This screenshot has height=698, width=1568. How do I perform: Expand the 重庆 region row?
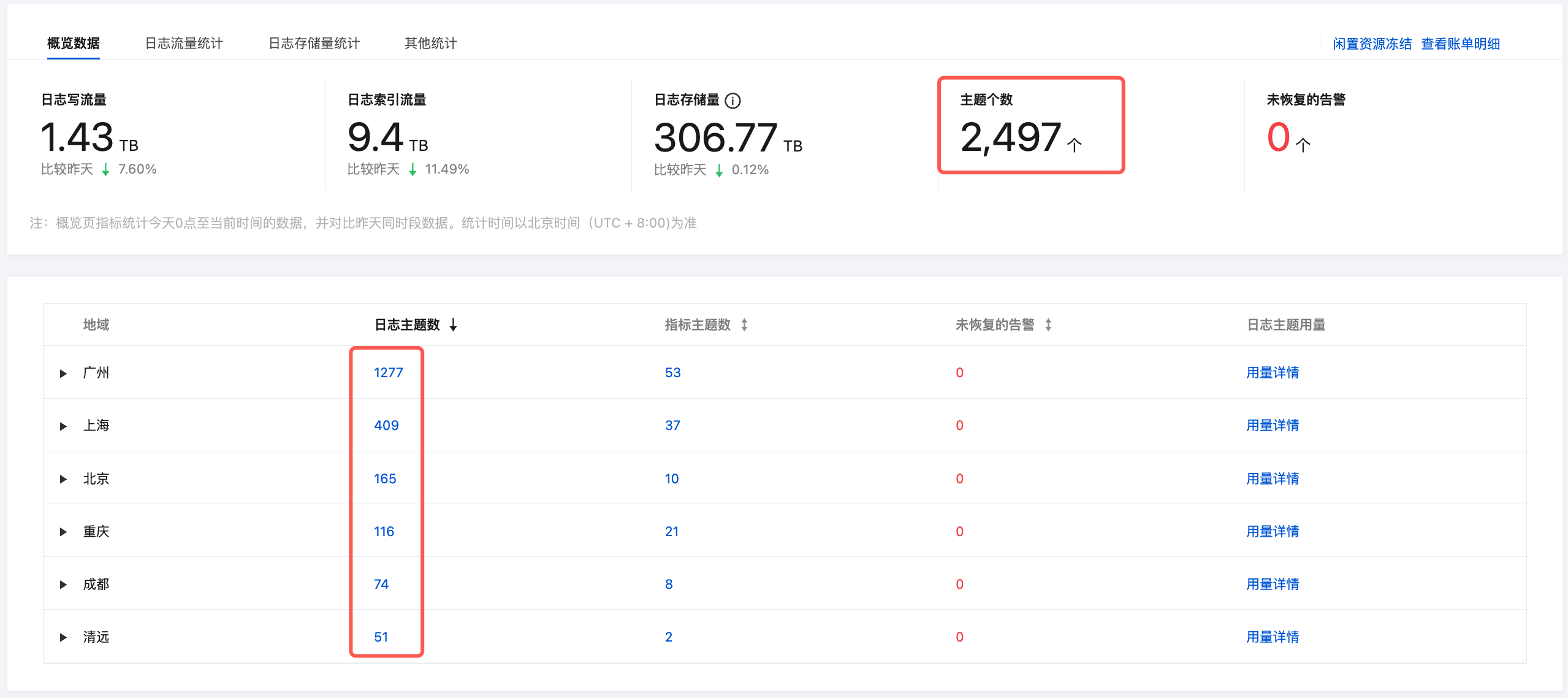click(63, 532)
